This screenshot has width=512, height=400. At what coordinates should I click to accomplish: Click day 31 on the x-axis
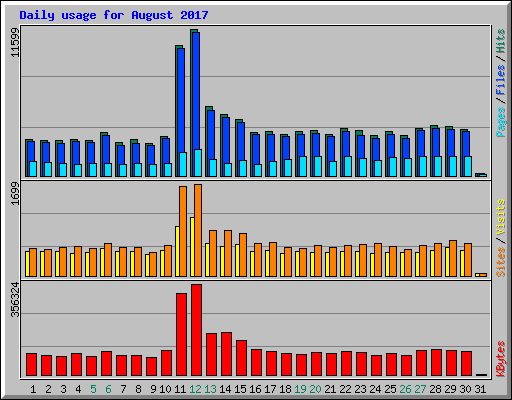pos(480,389)
